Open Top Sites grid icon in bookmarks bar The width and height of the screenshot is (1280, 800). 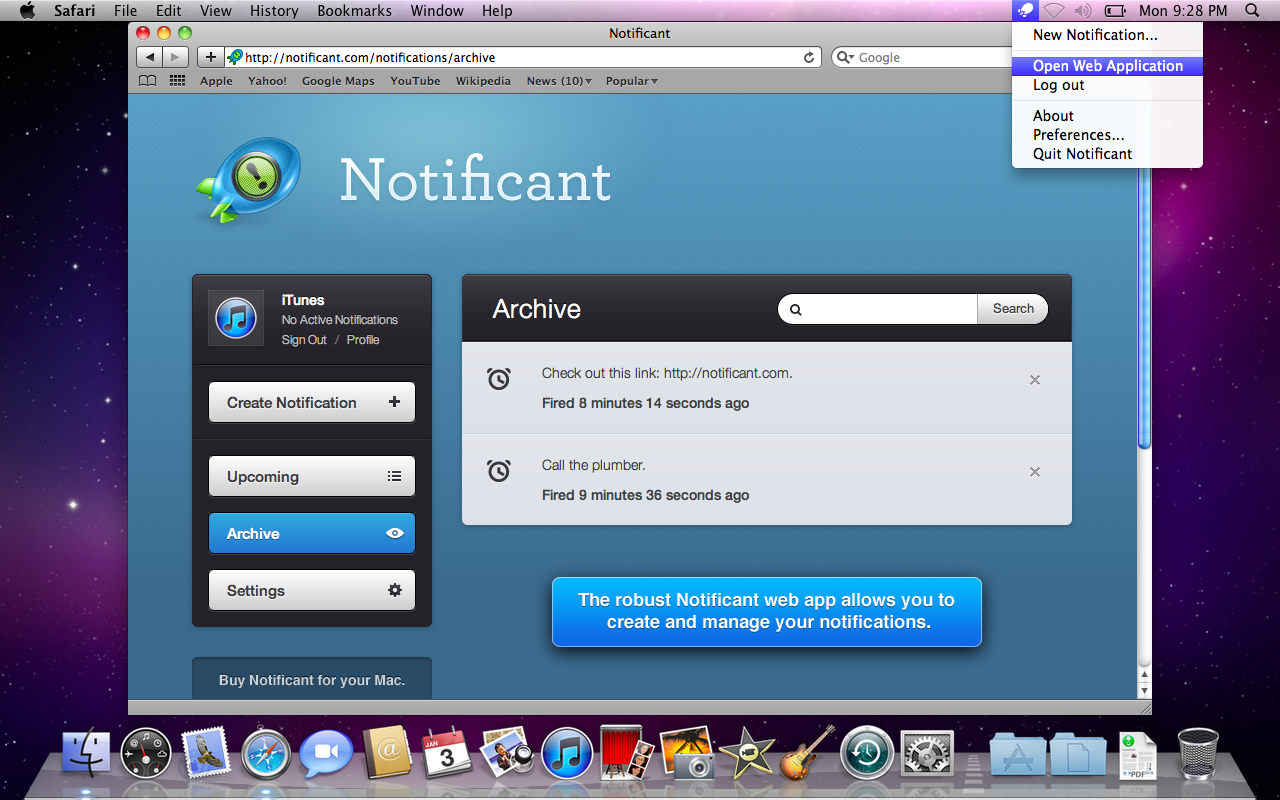pyautogui.click(x=177, y=81)
